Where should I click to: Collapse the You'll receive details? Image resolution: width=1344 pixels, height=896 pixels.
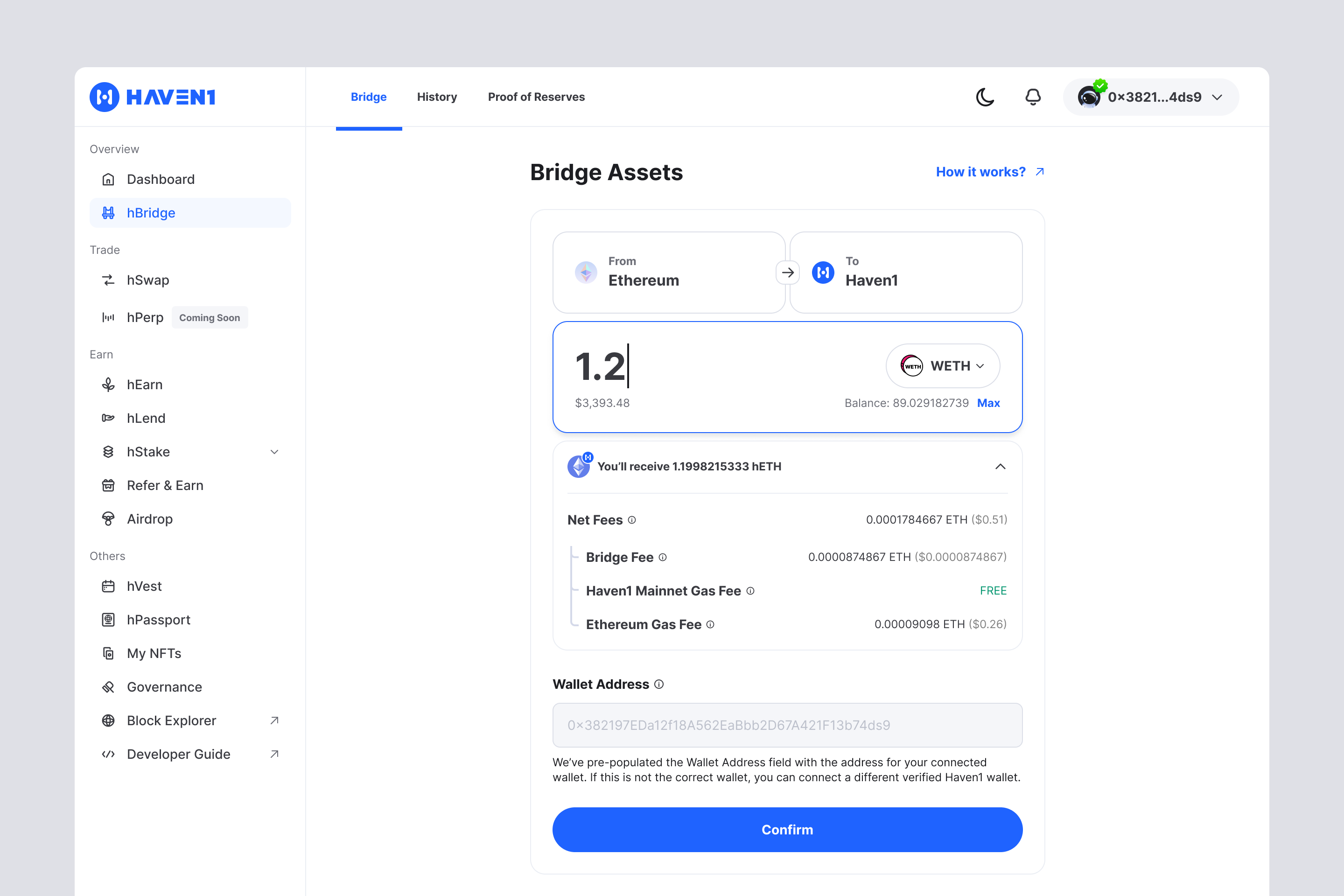(x=1000, y=467)
